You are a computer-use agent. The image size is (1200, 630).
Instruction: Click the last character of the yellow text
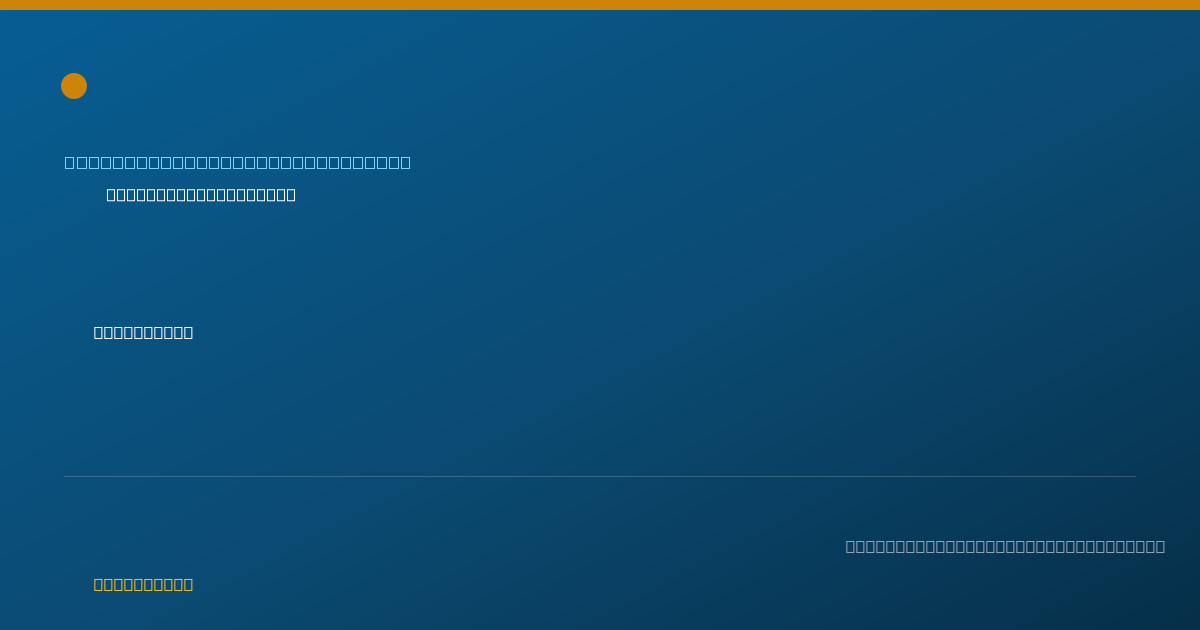187,584
